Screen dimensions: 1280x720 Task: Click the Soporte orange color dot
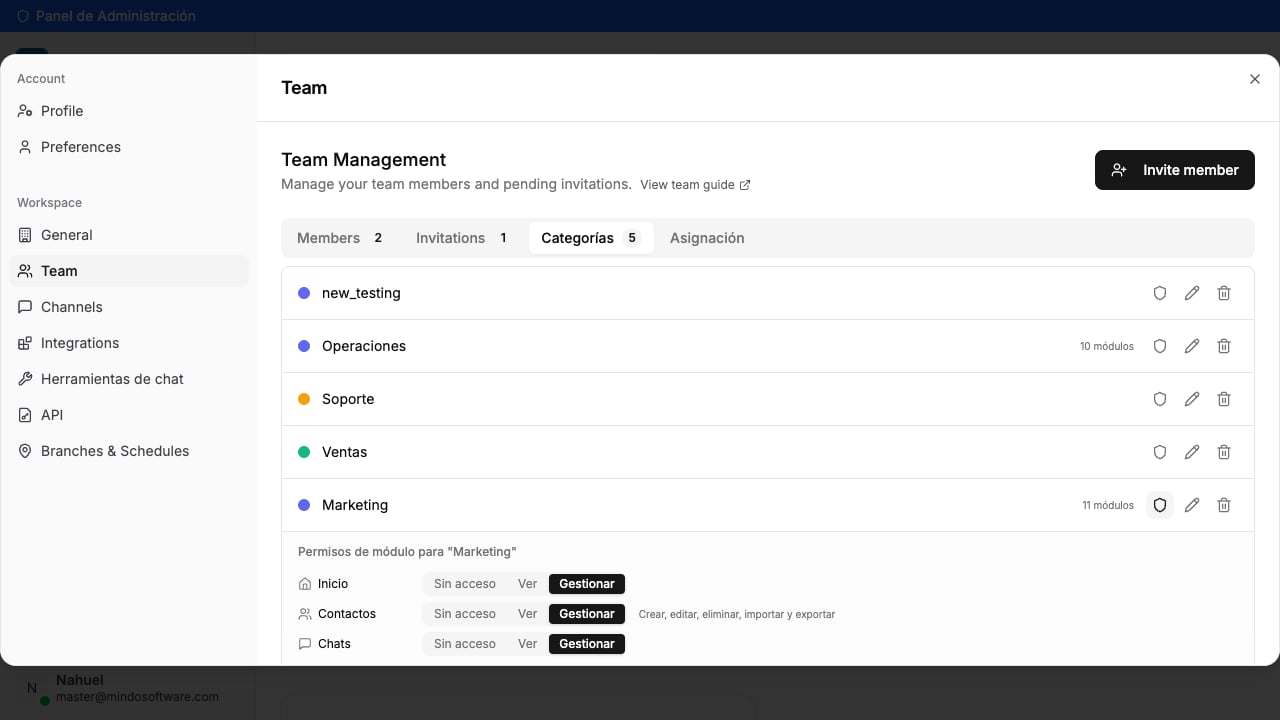click(304, 399)
